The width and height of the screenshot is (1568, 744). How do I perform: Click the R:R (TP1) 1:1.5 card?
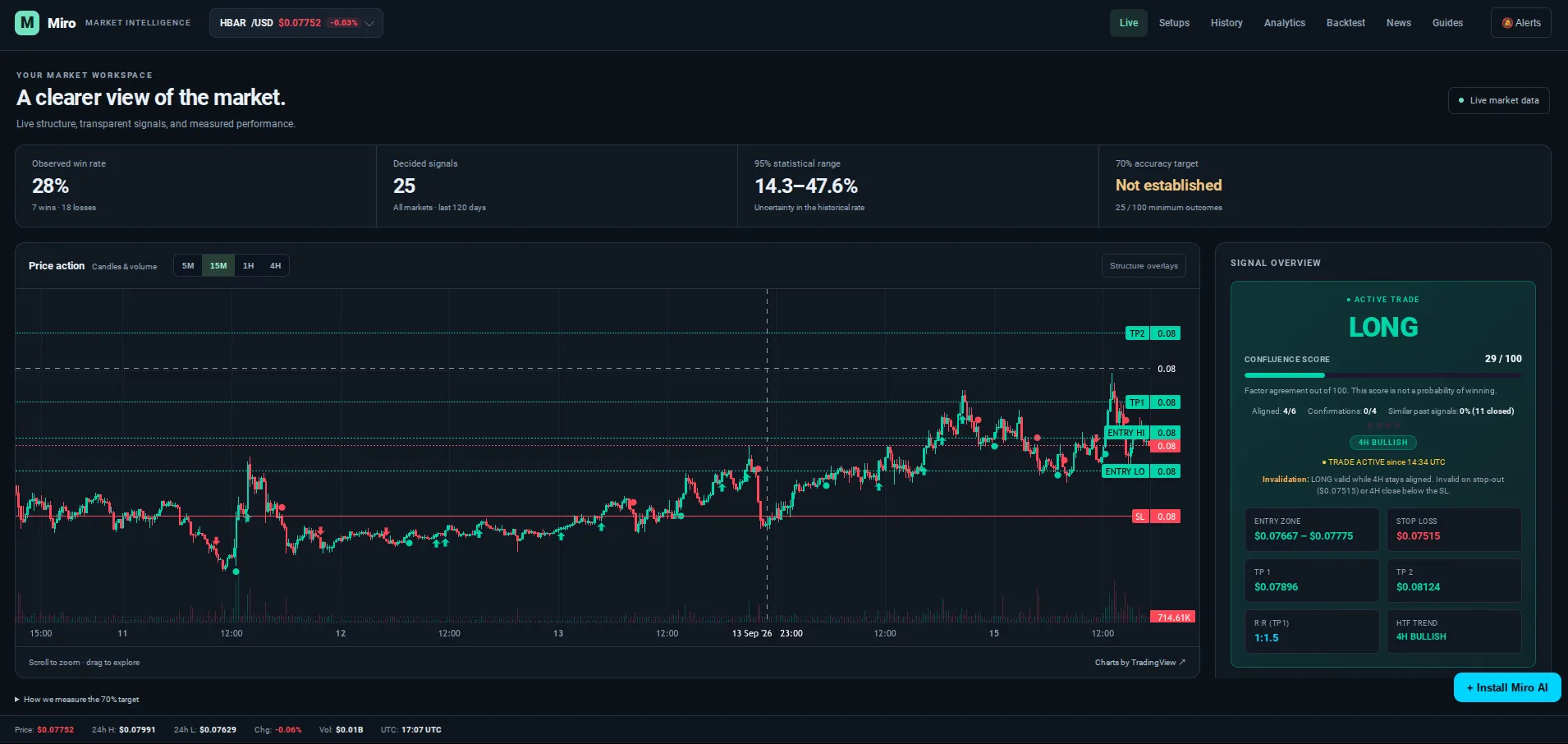(x=1312, y=631)
